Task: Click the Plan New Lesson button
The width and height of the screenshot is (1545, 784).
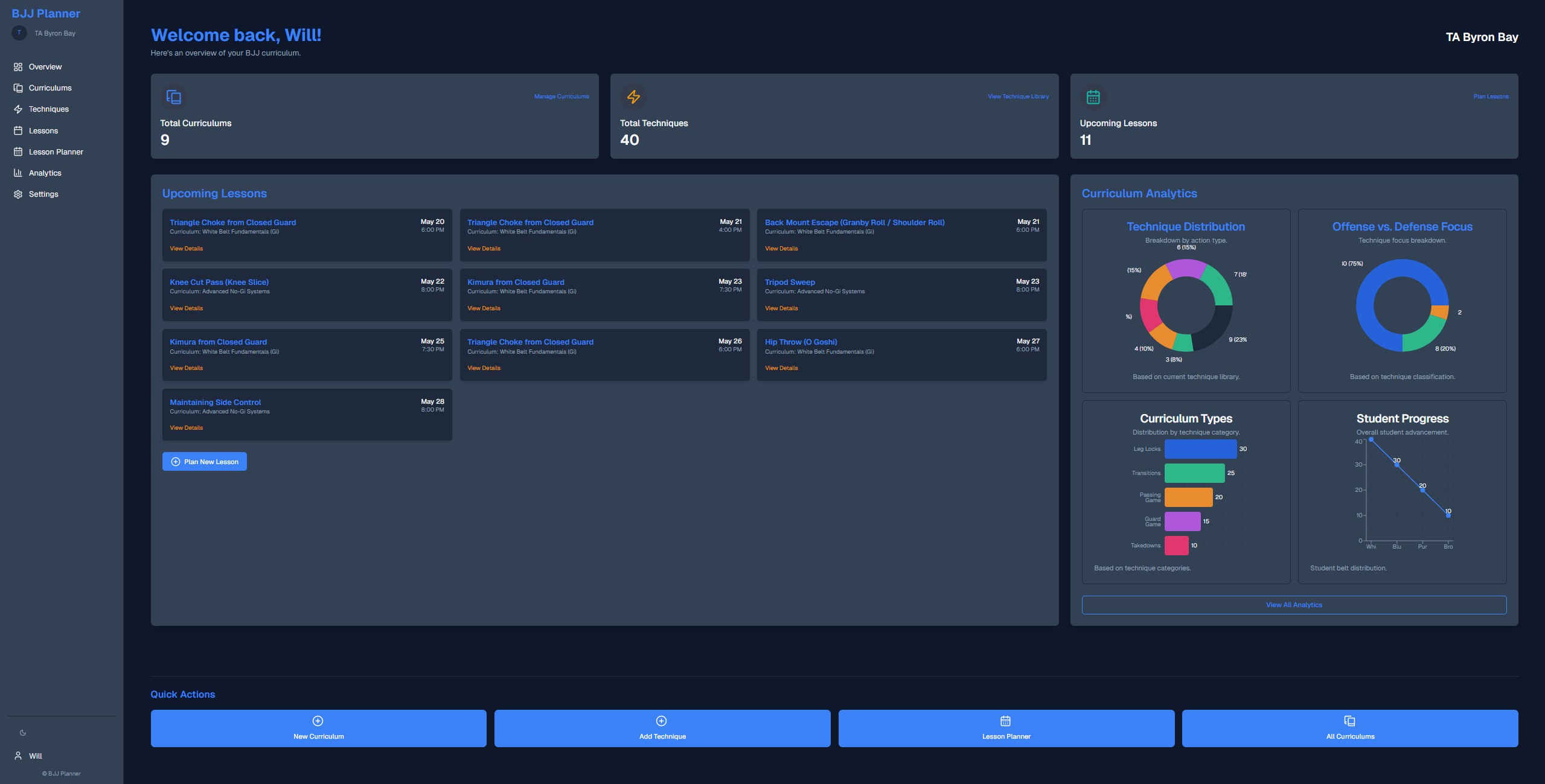Action: 205,462
